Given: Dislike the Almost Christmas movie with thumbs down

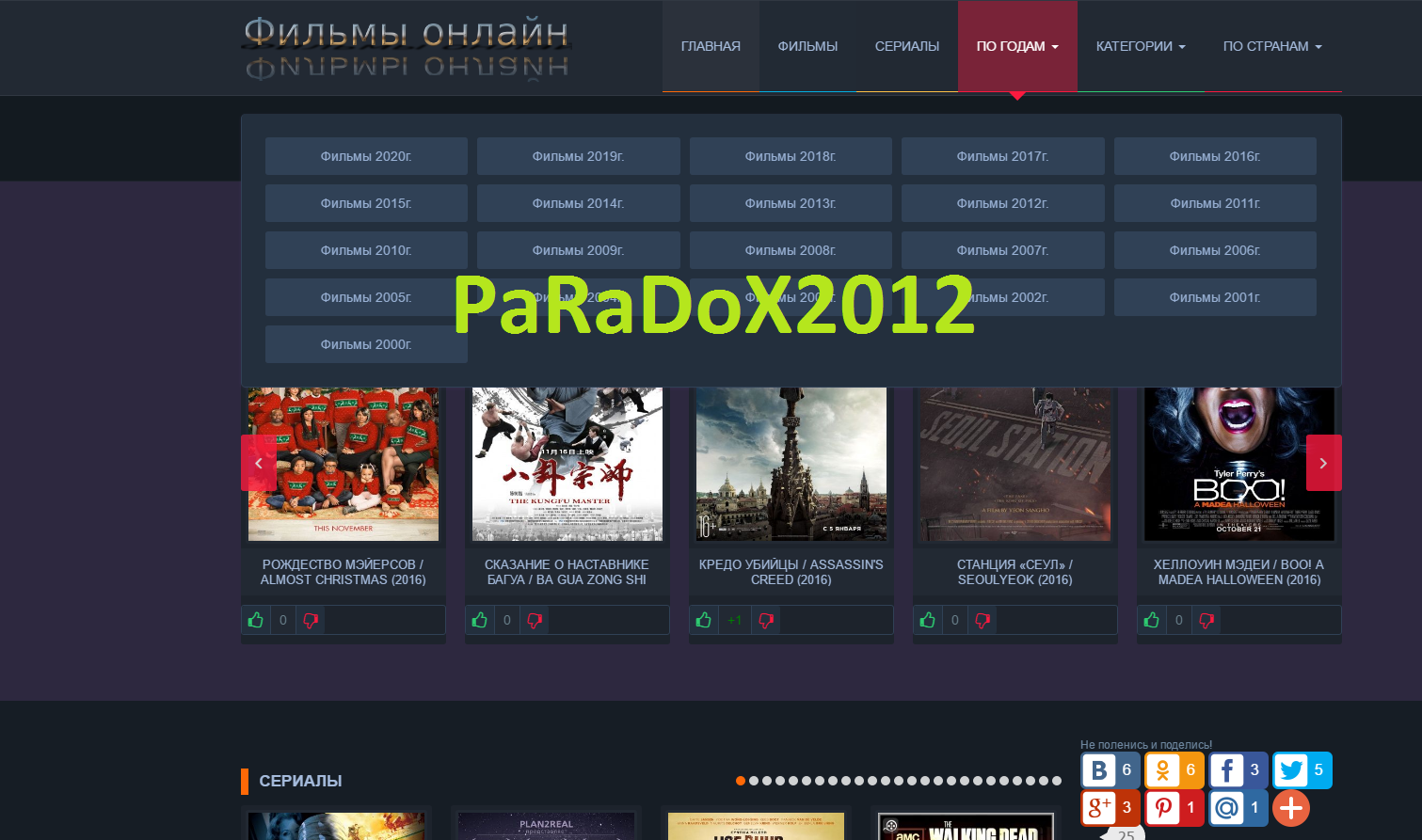Looking at the screenshot, I should pos(311,620).
